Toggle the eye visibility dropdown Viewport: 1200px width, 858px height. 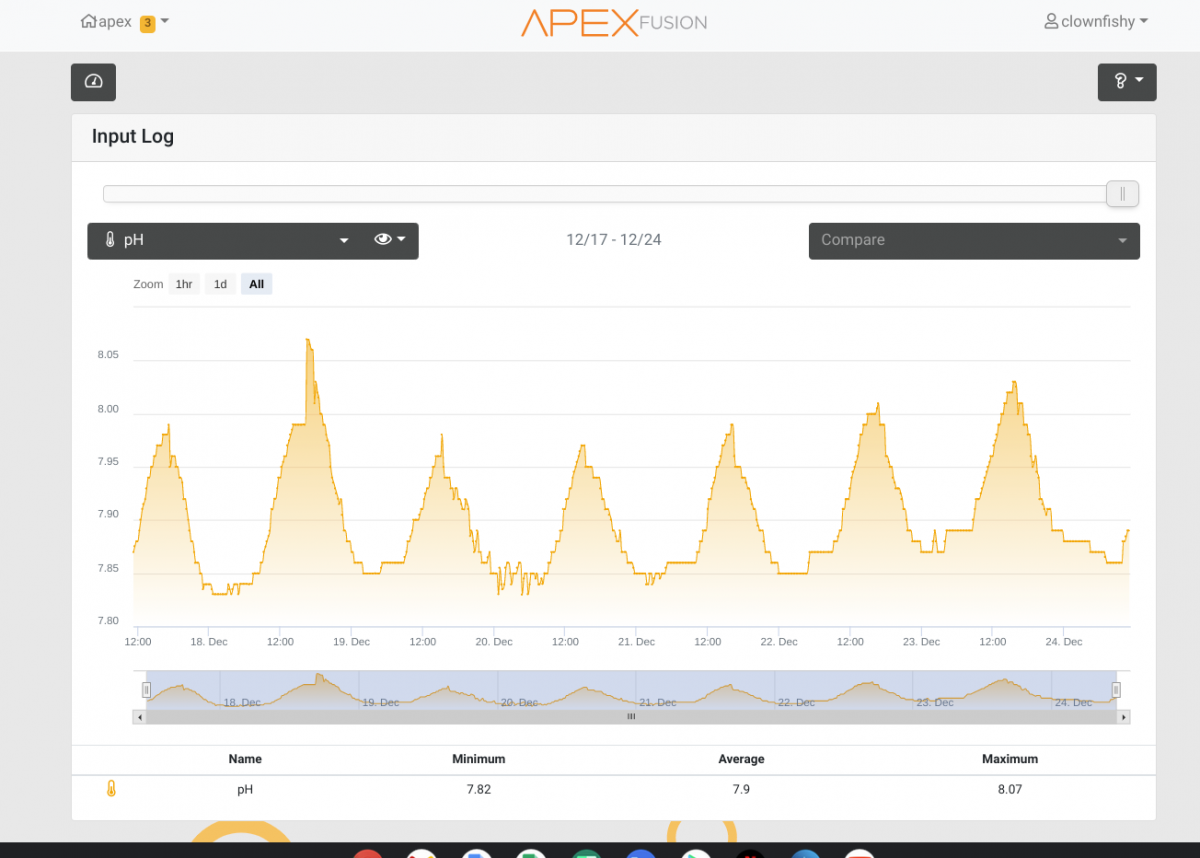pos(390,240)
